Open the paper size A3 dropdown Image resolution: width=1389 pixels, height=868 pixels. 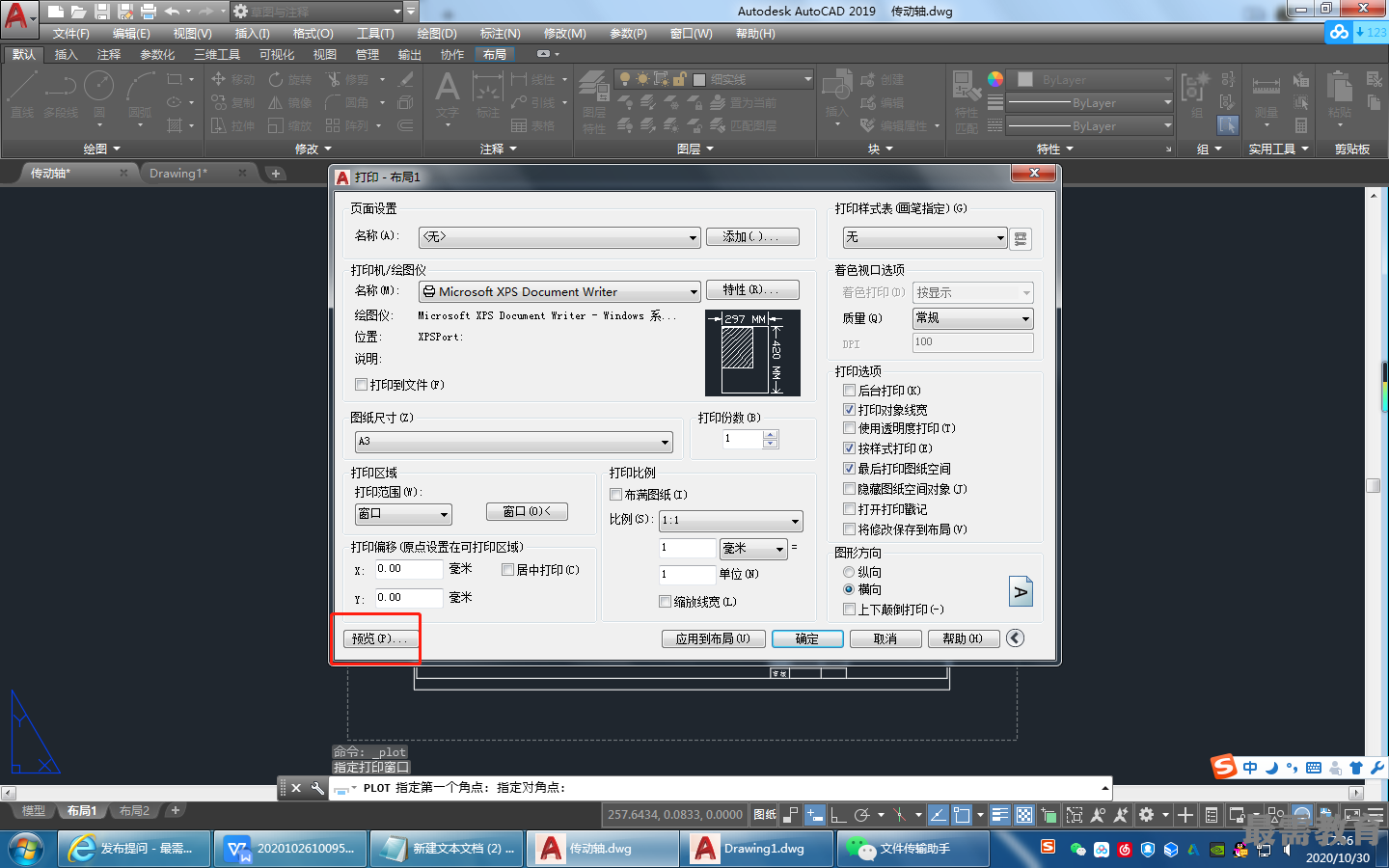point(514,442)
